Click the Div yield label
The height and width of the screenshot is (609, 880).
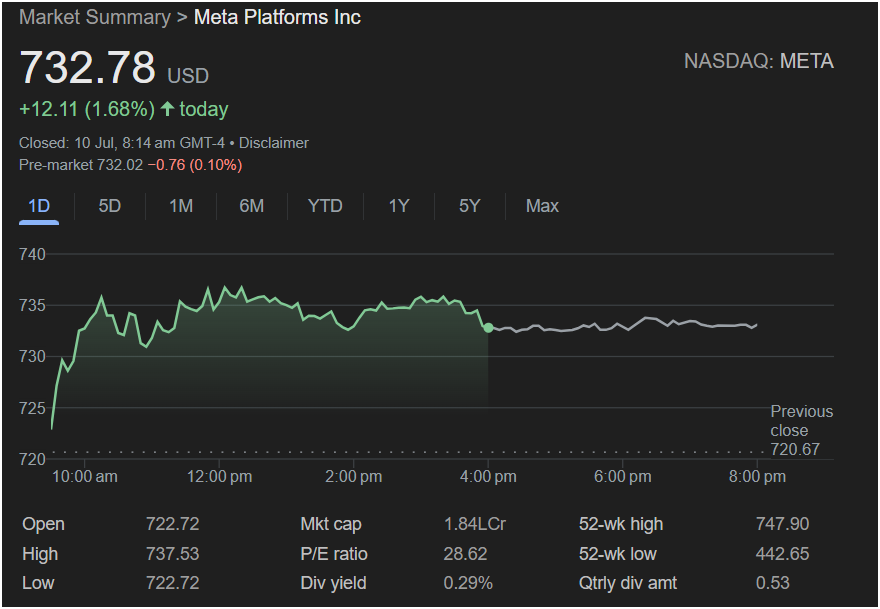[333, 583]
